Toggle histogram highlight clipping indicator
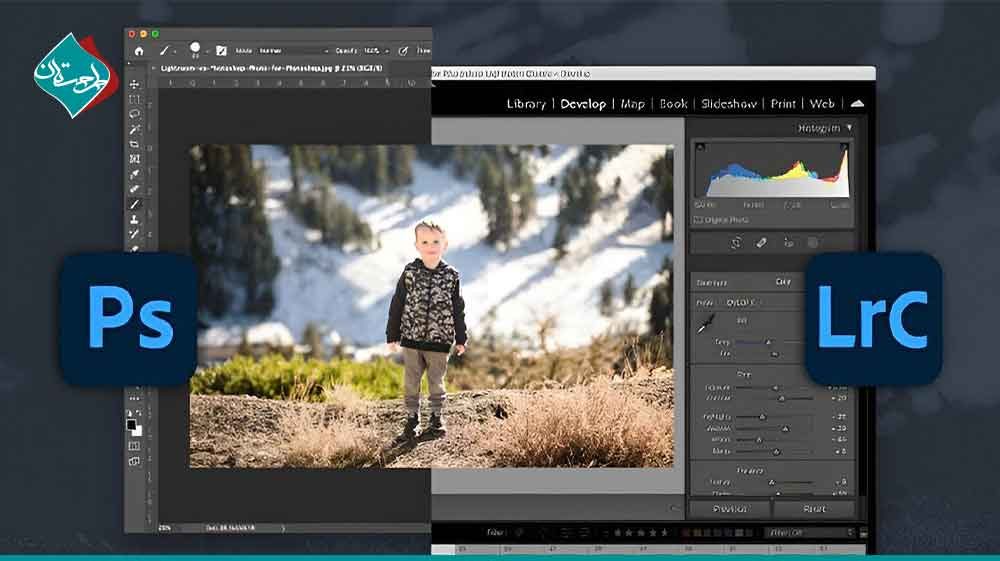Viewport: 1000px width, 561px height. pos(844,147)
